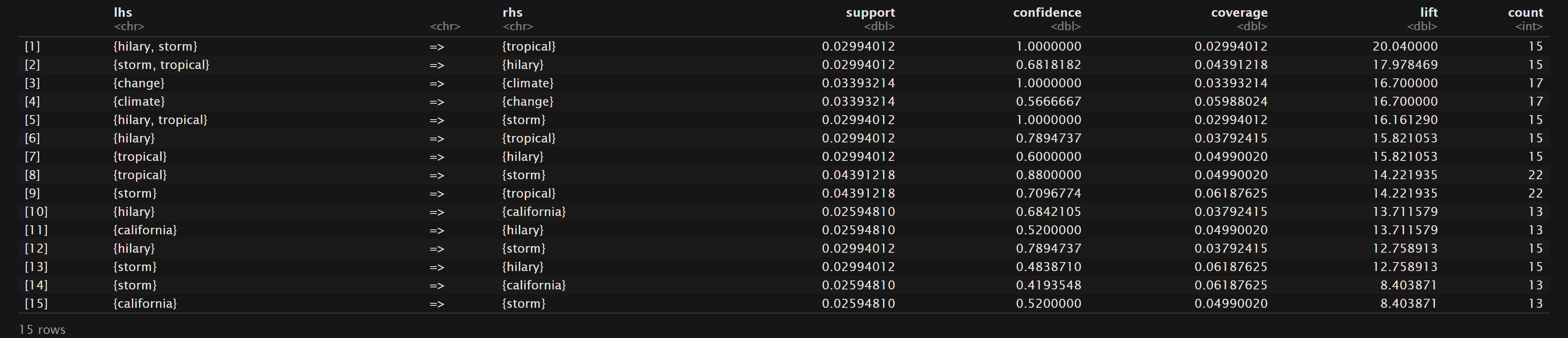Click confidence value 0.5666667
Screen dimensions: 1568x338
tap(1048, 102)
